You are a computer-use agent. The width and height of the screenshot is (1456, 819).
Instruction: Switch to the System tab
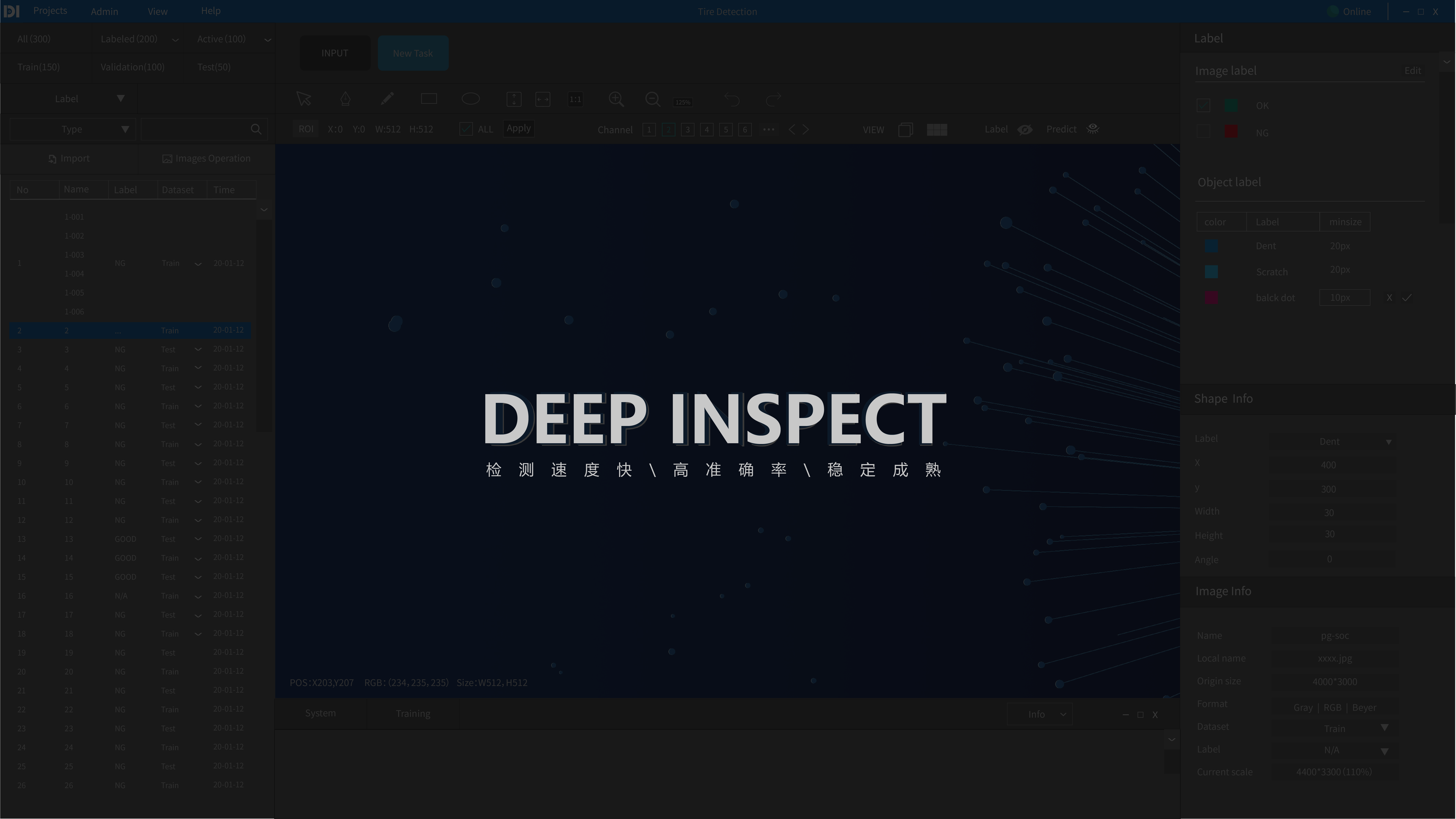[x=321, y=713]
